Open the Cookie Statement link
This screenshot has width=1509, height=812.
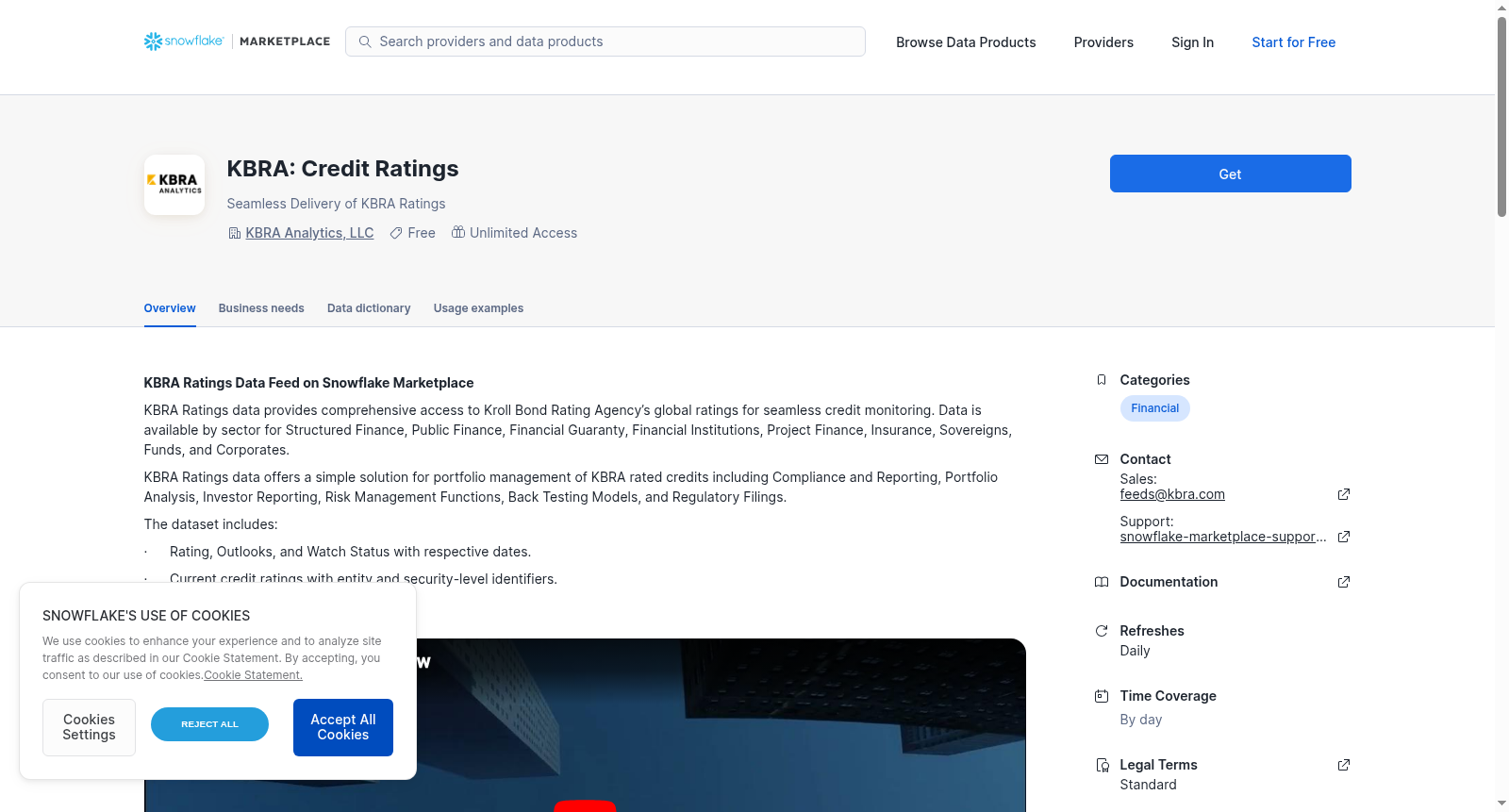coord(253,675)
